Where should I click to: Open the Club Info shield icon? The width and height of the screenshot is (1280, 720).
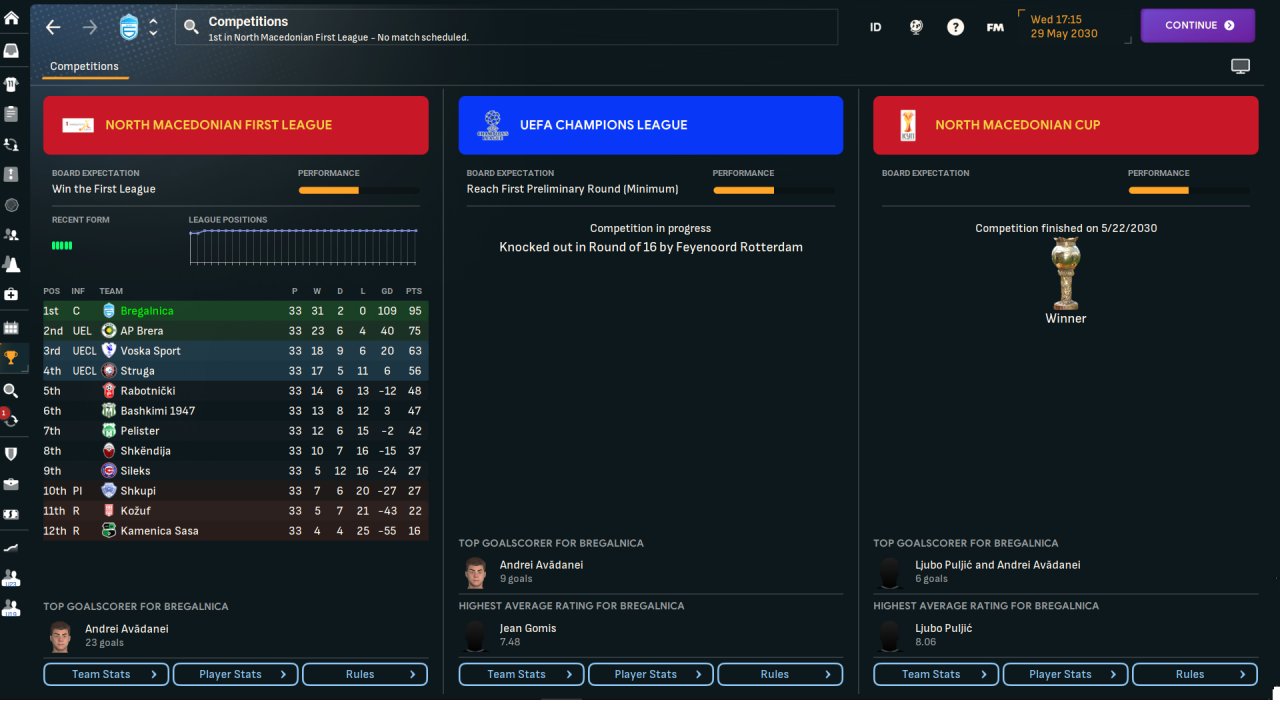point(11,453)
